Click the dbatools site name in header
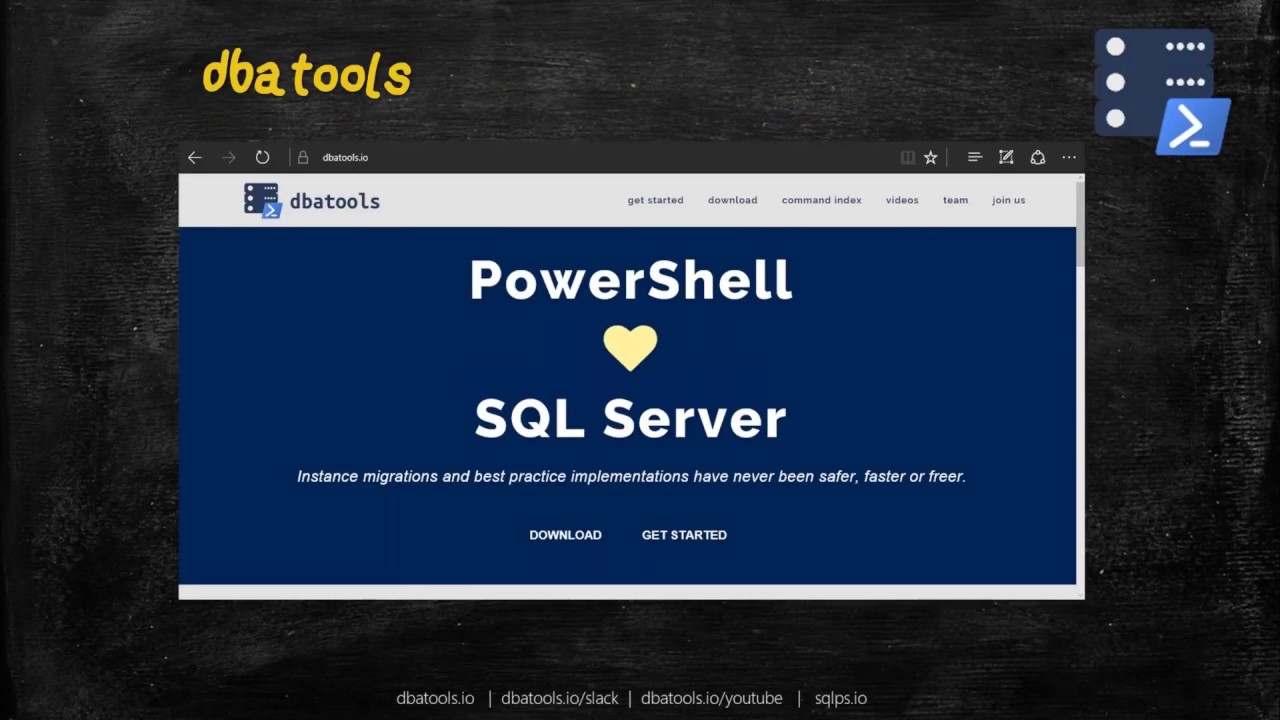The image size is (1280, 720). point(335,201)
